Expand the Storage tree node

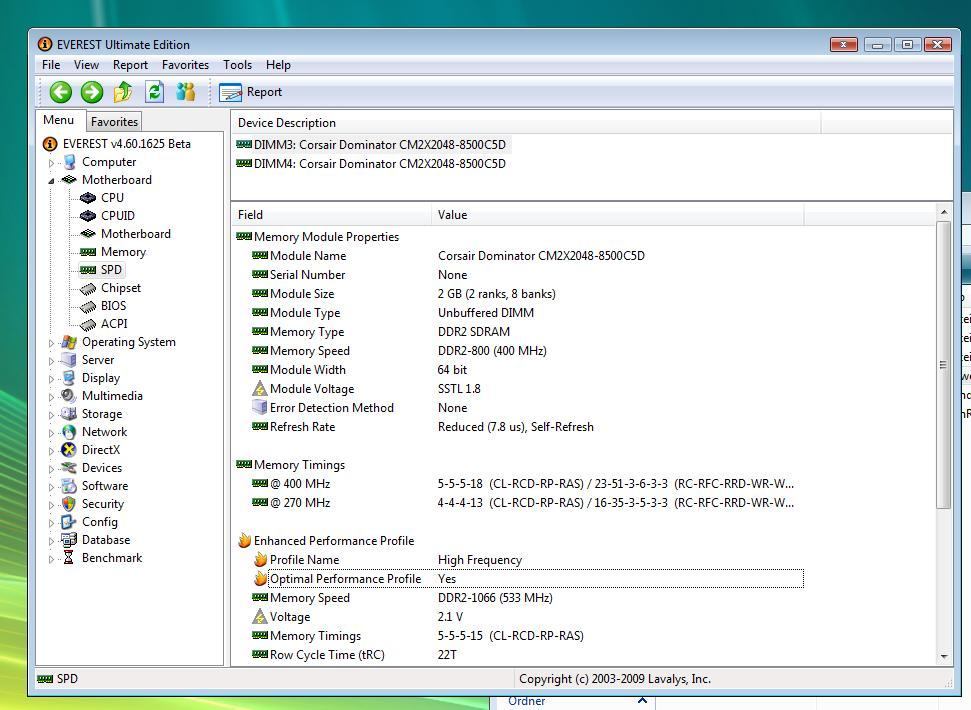tap(51, 415)
